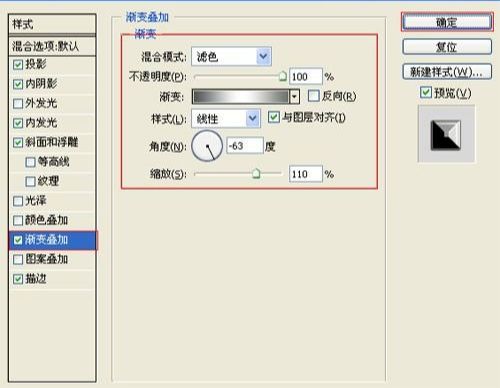Enable the 光泽 satin checkbox

coord(18,201)
